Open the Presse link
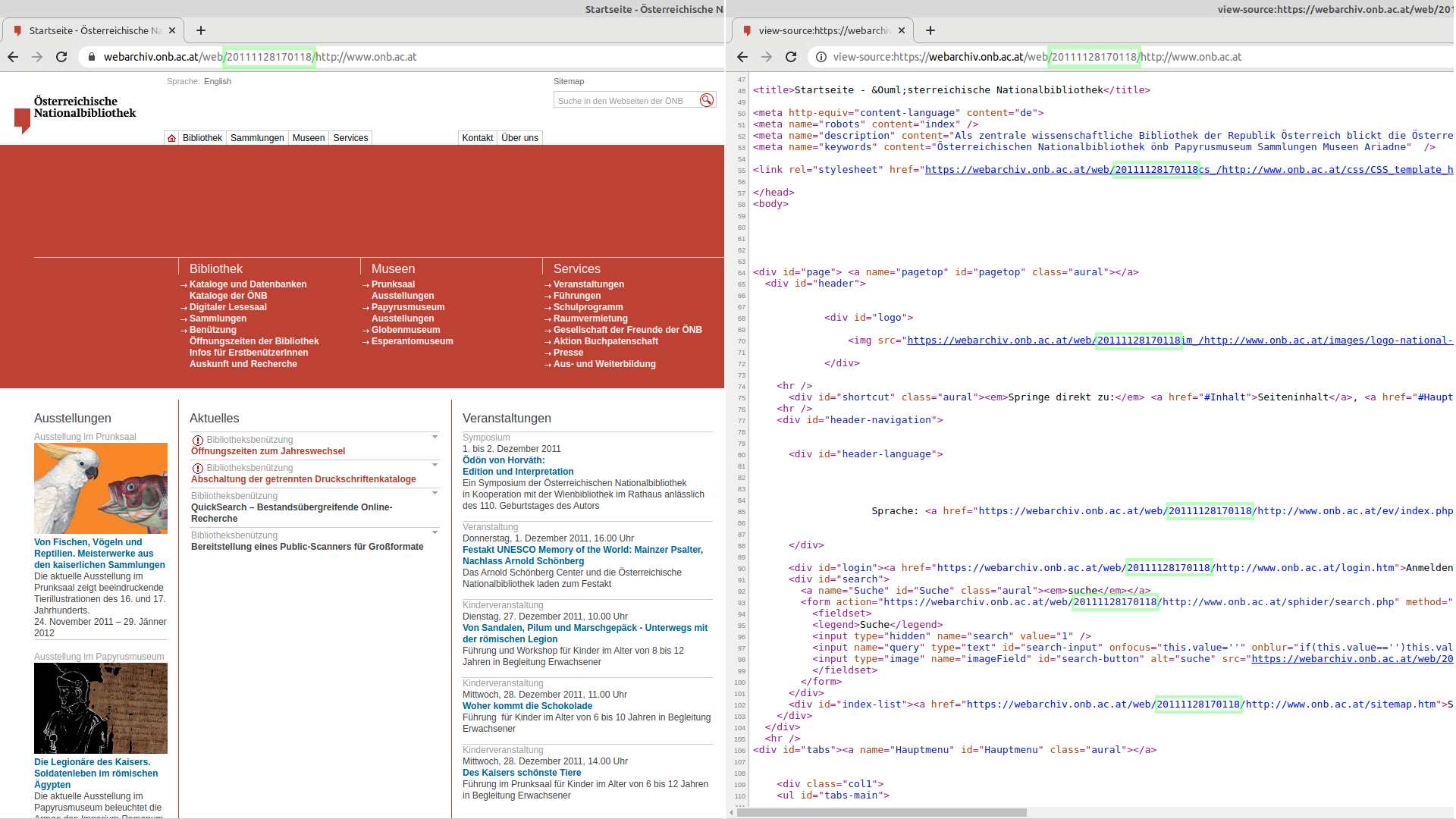 (x=569, y=353)
